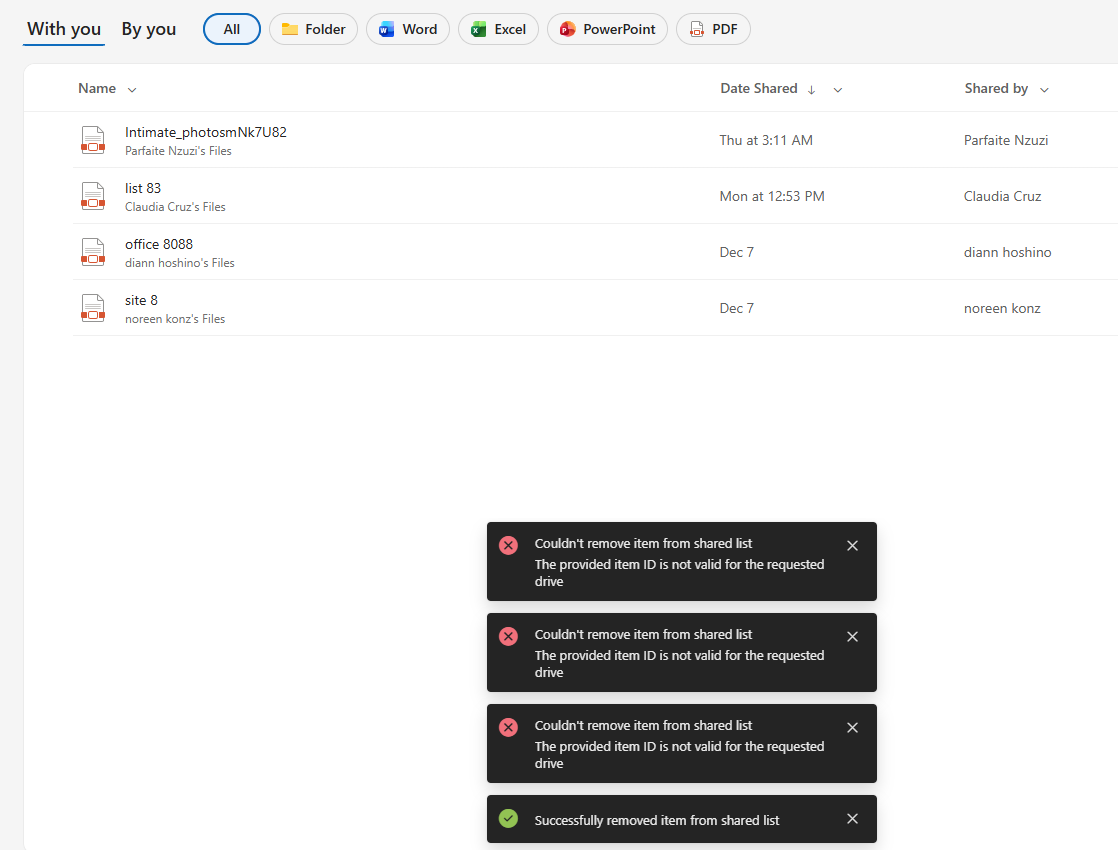The image size is (1118, 850).
Task: Open the Date Shared column dropdown chevron
Action: [x=838, y=89]
